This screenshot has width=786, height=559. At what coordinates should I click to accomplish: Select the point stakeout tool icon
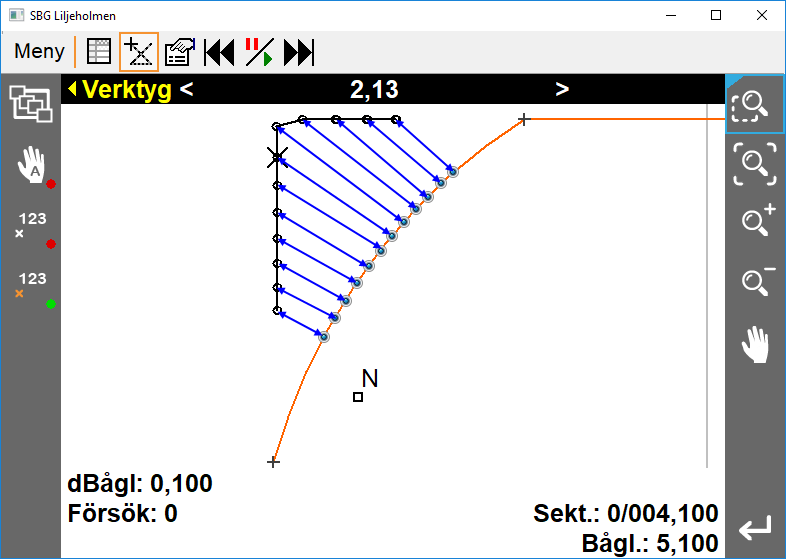139,52
